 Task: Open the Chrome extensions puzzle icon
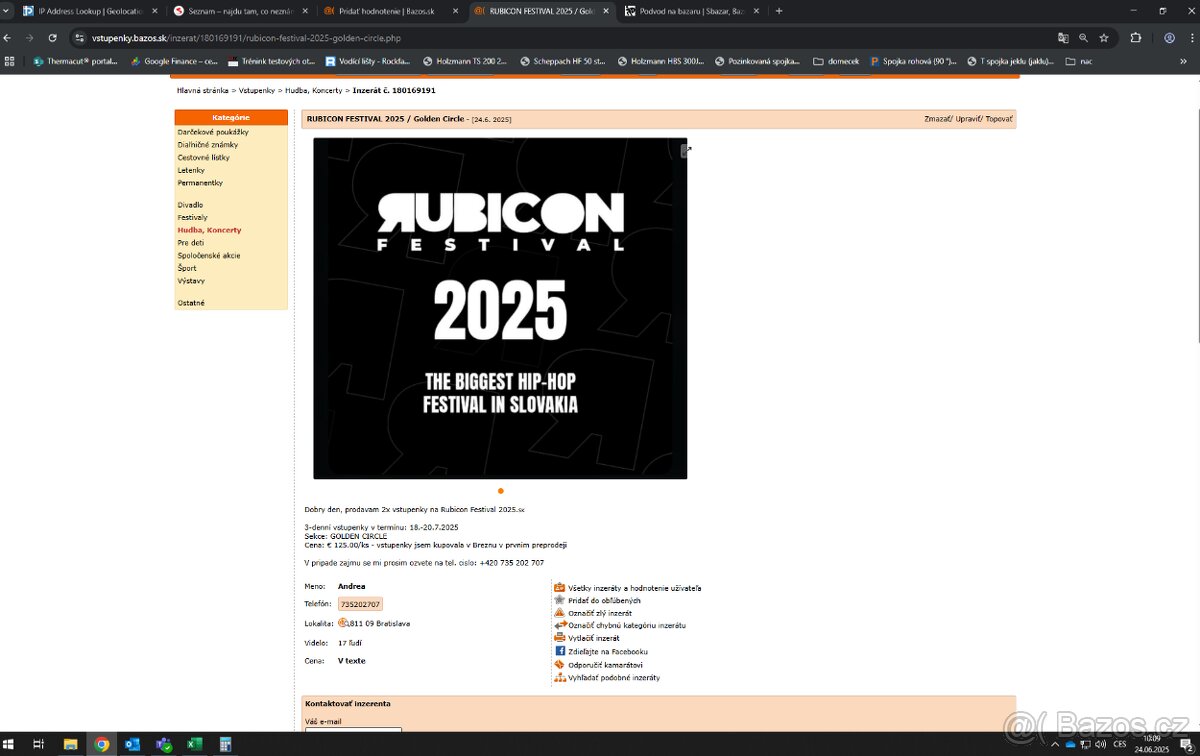coord(1136,38)
